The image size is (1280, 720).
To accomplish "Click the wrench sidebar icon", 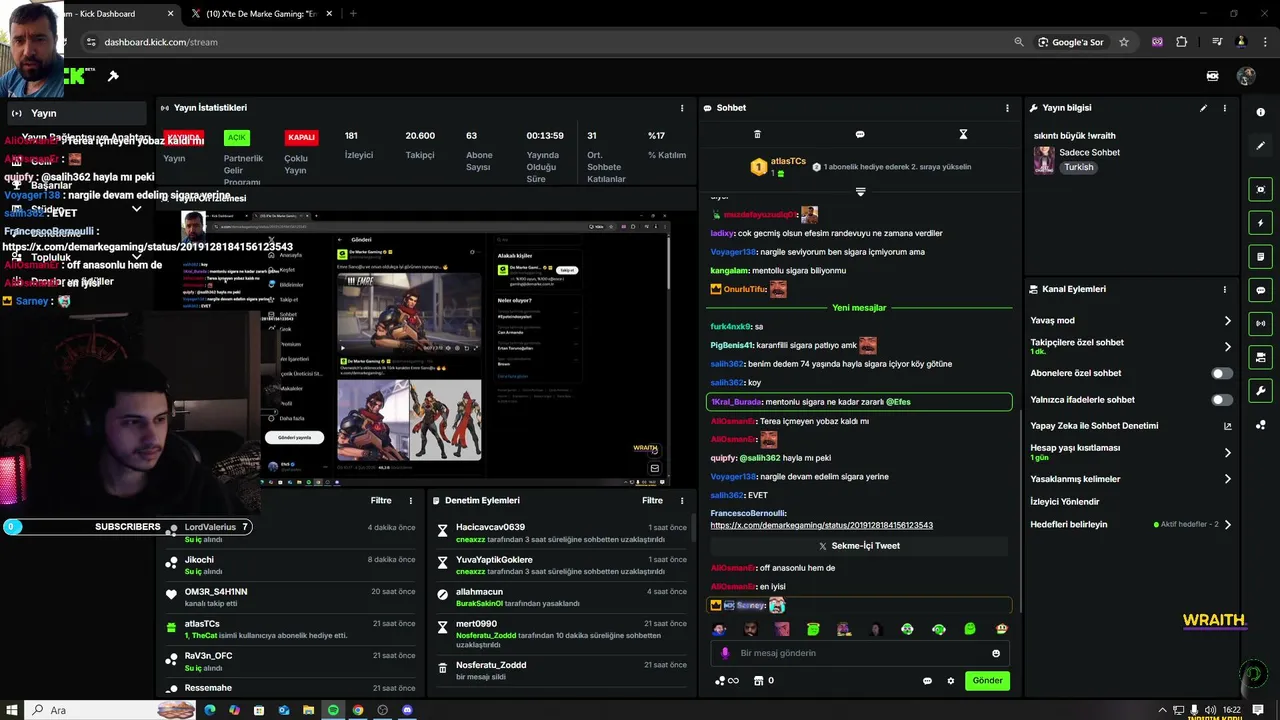I will (x=1261, y=391).
